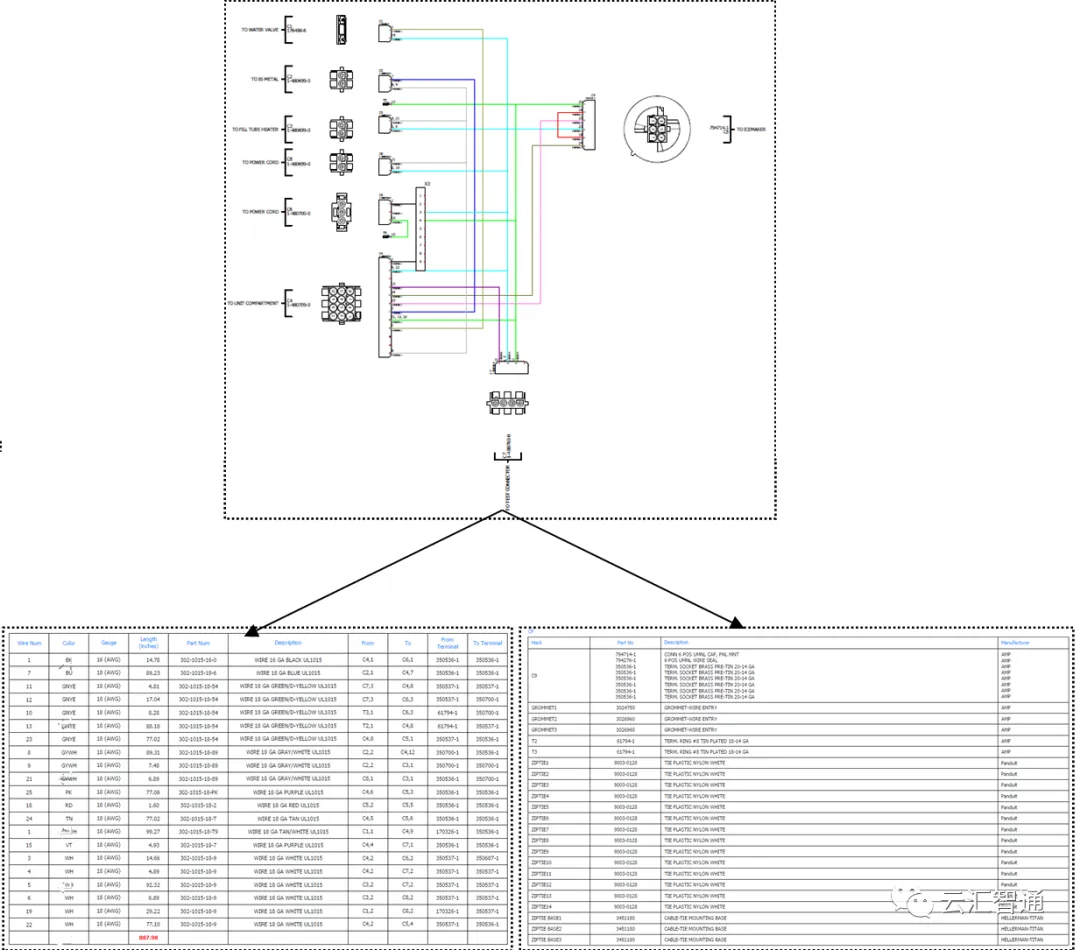Screen dimensions: 1080x950
Task: Click the ZIPTIE BASE1 mark cell
Action: (559, 918)
